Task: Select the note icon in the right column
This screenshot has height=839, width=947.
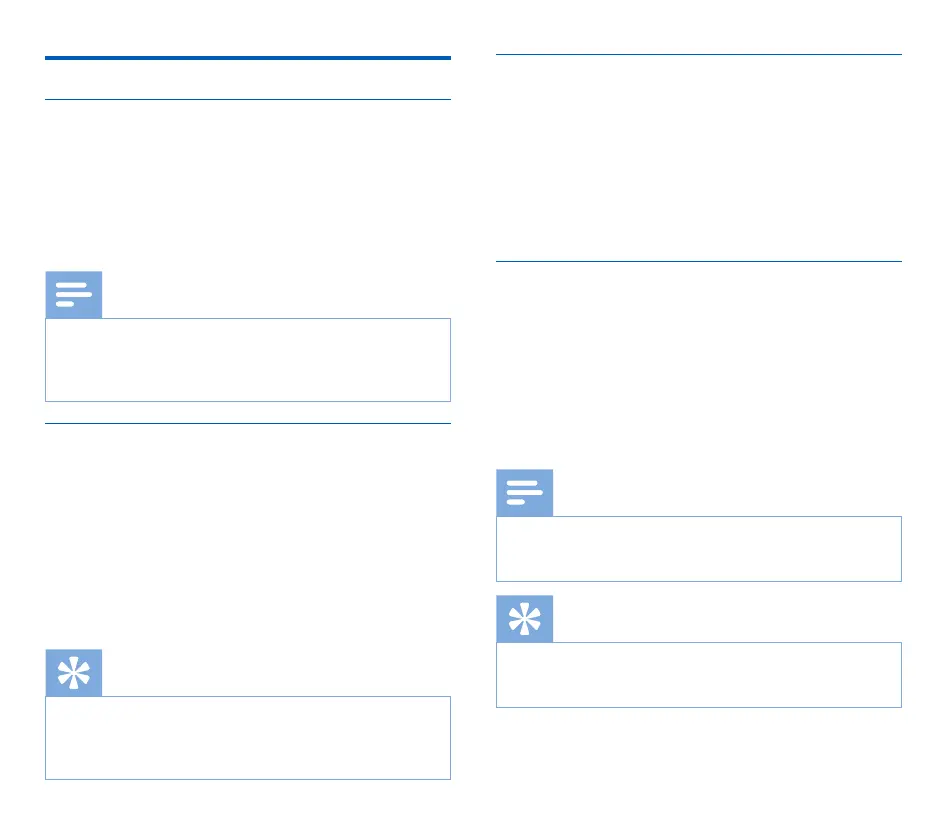Action: click(524, 493)
